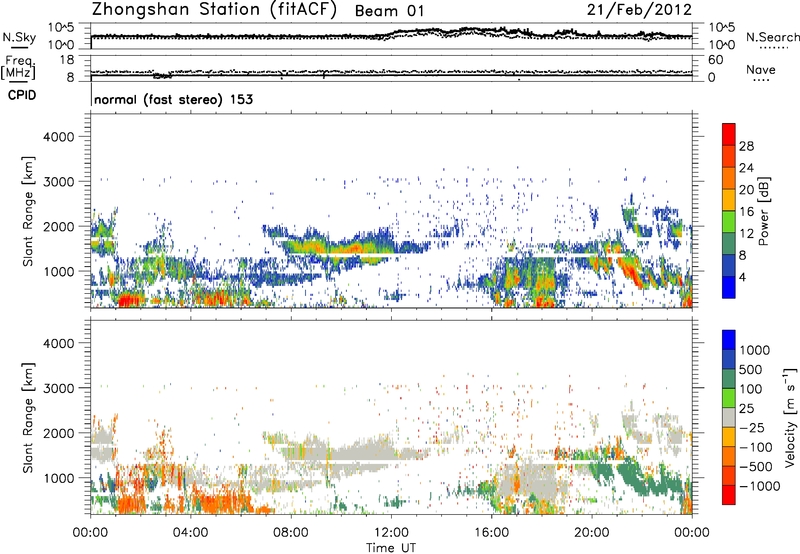Screen dimensions: 800x554
Task: Click the blue top of velocity colorbar
Action: (x=729, y=340)
